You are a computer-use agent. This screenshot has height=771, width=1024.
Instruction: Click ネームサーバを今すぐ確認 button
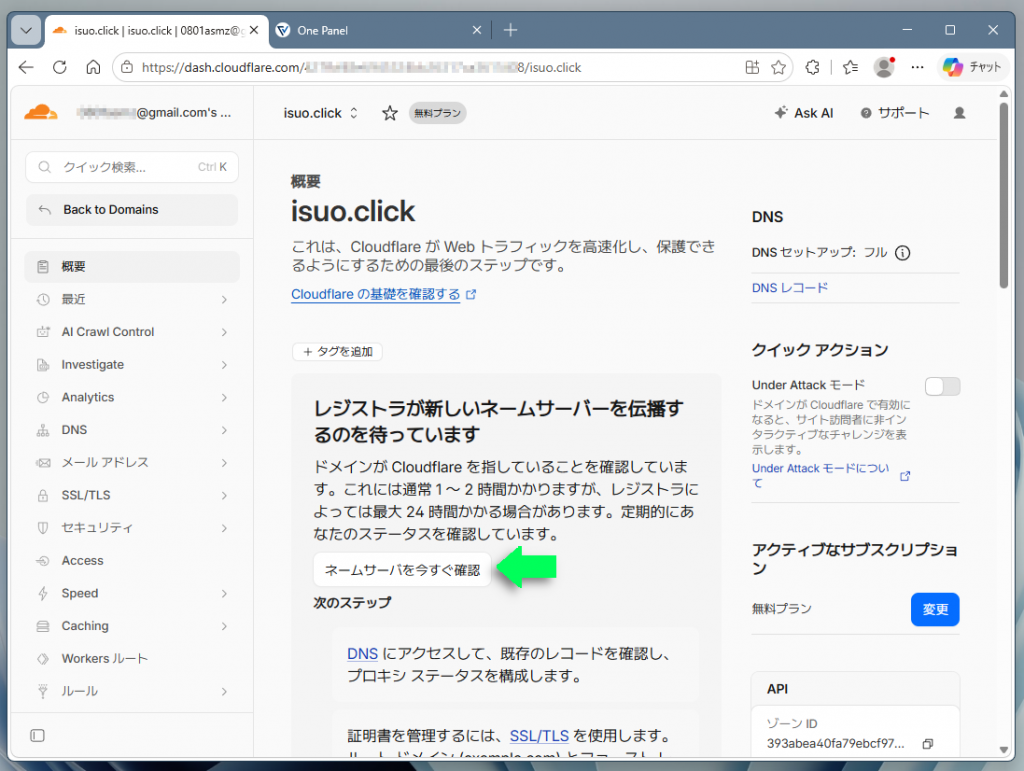402,570
